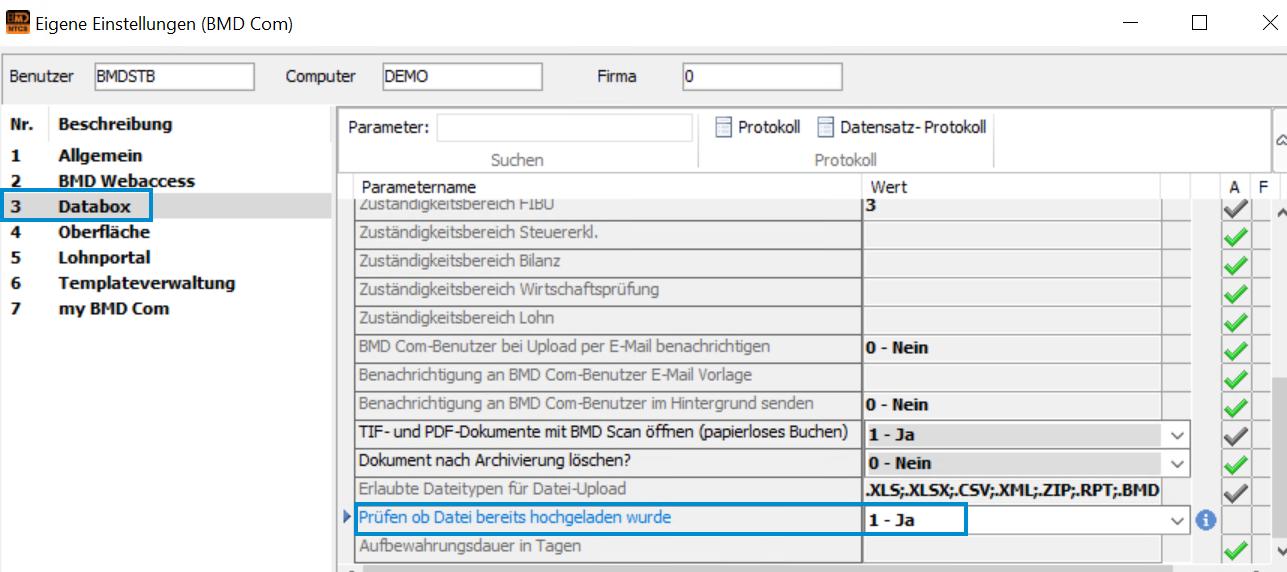
Task: Toggle checkmark for Zuständigkeitsbereich Steuererkl. row
Action: (x=1236, y=238)
